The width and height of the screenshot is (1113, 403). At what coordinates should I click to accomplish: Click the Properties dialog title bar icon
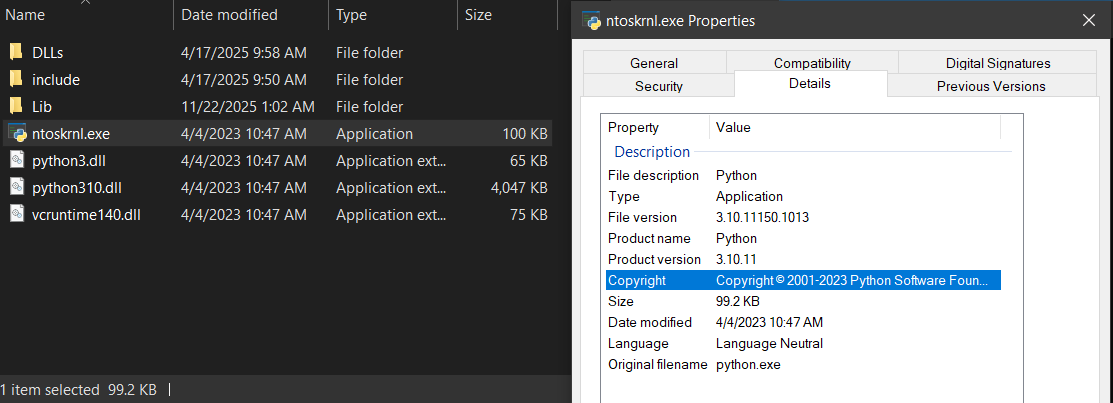(591, 21)
